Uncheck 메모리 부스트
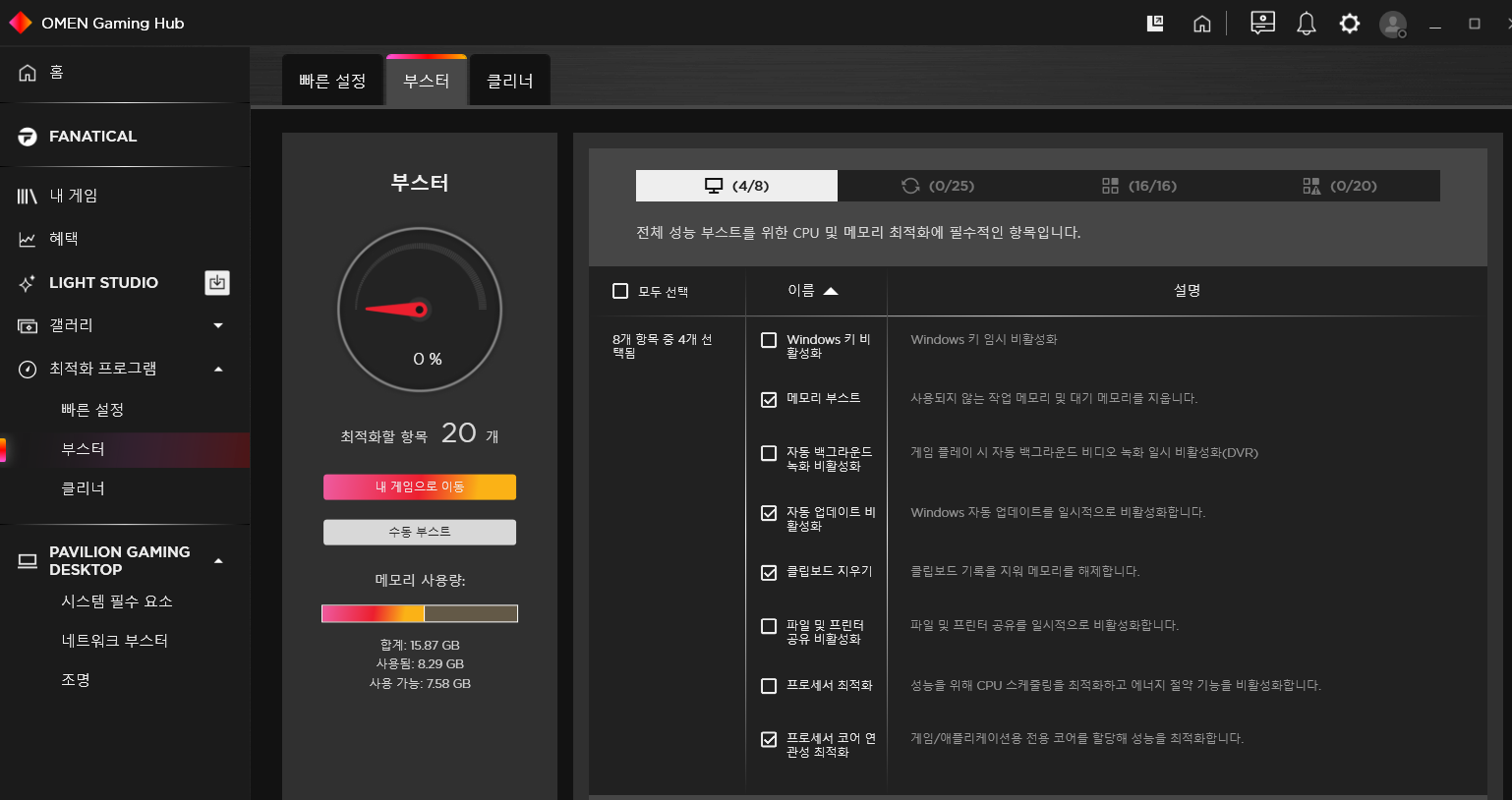 coord(768,397)
